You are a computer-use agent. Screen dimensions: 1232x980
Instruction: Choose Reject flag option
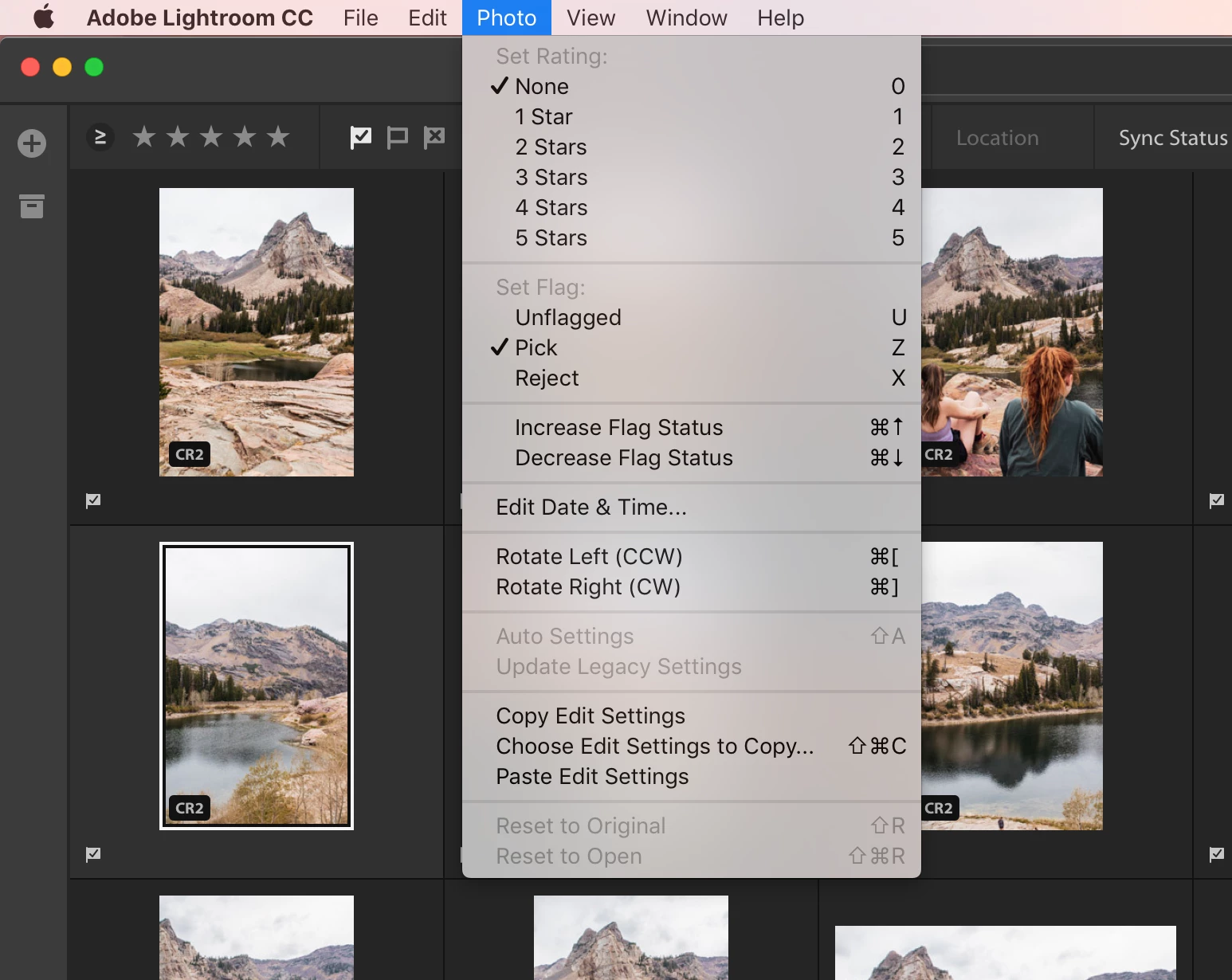pos(692,378)
